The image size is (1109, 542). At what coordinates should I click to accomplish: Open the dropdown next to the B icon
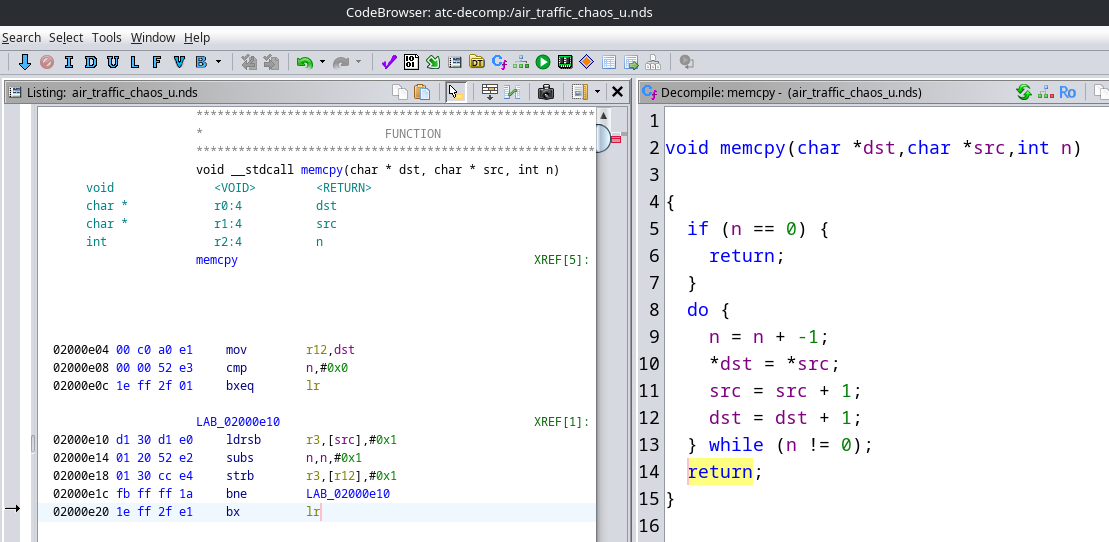coord(218,62)
